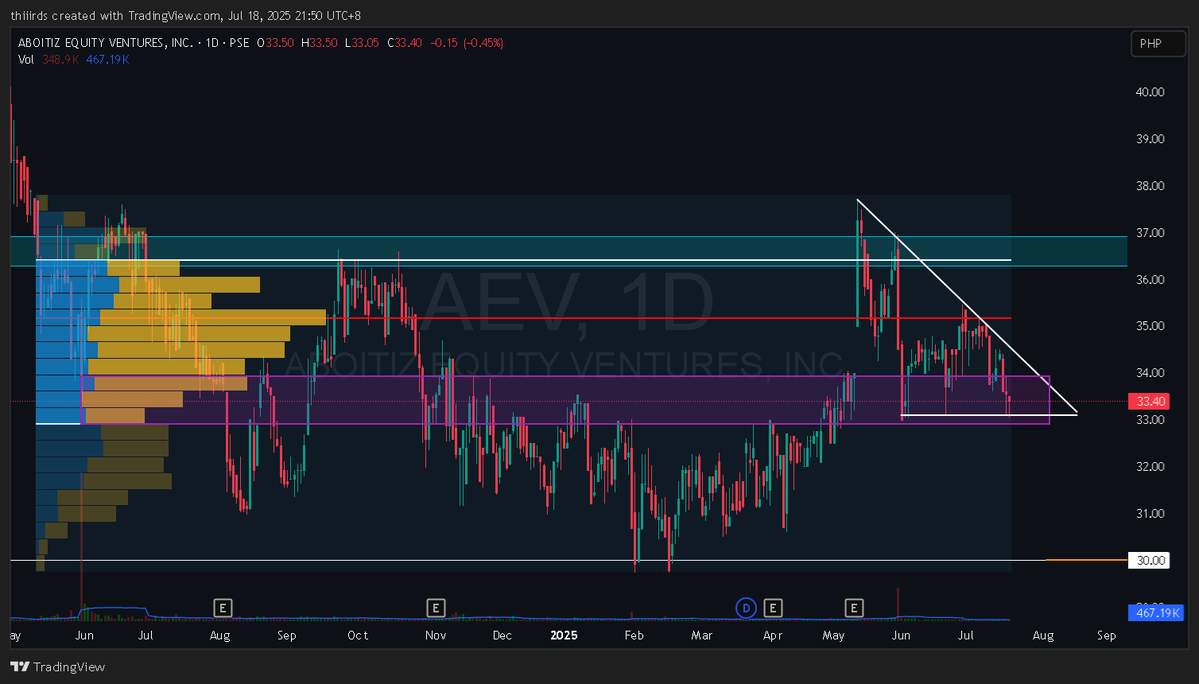Open the earnings marker near November
Image resolution: width=1199 pixels, height=684 pixels.
tap(435, 608)
